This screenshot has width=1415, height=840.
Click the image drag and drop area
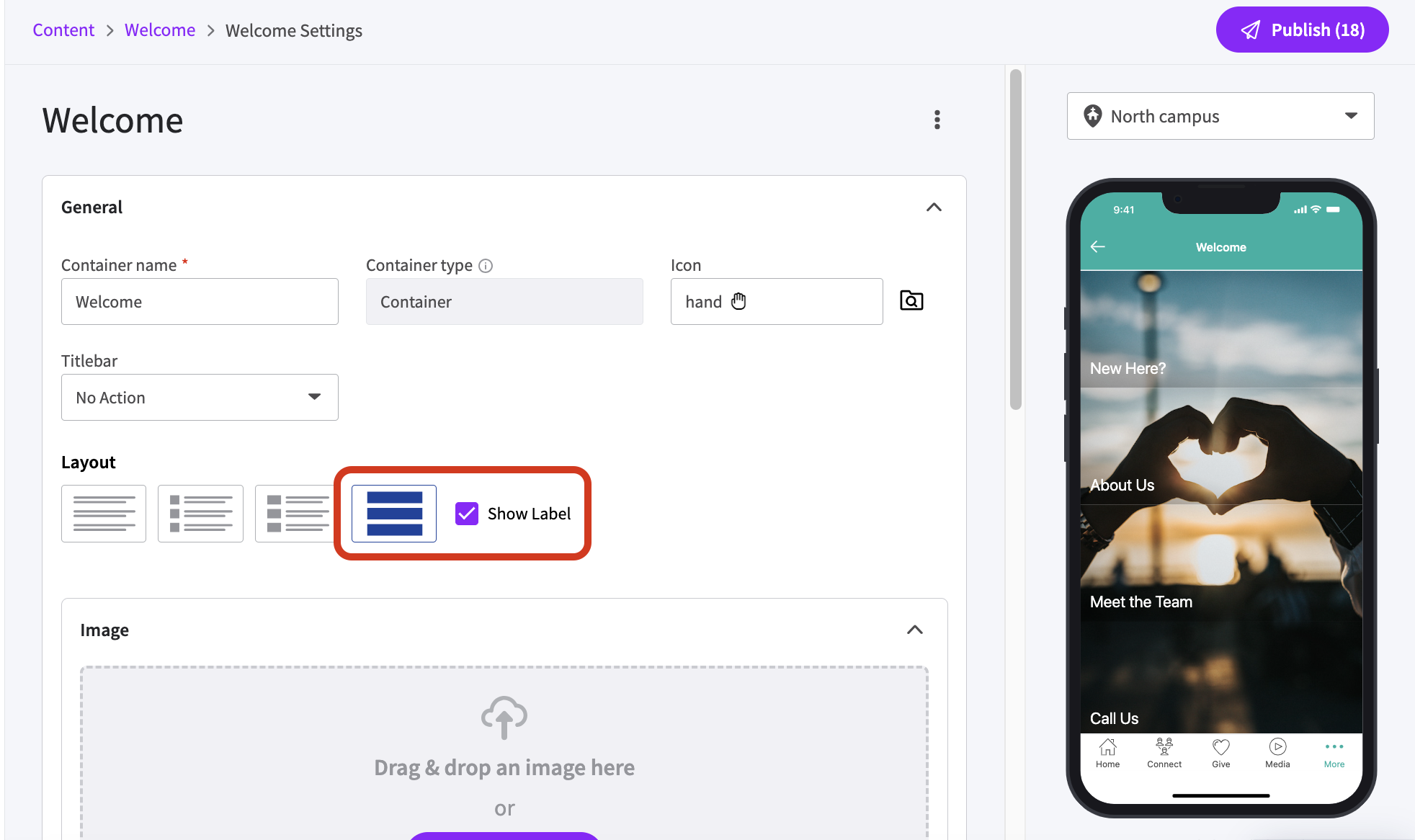504,753
